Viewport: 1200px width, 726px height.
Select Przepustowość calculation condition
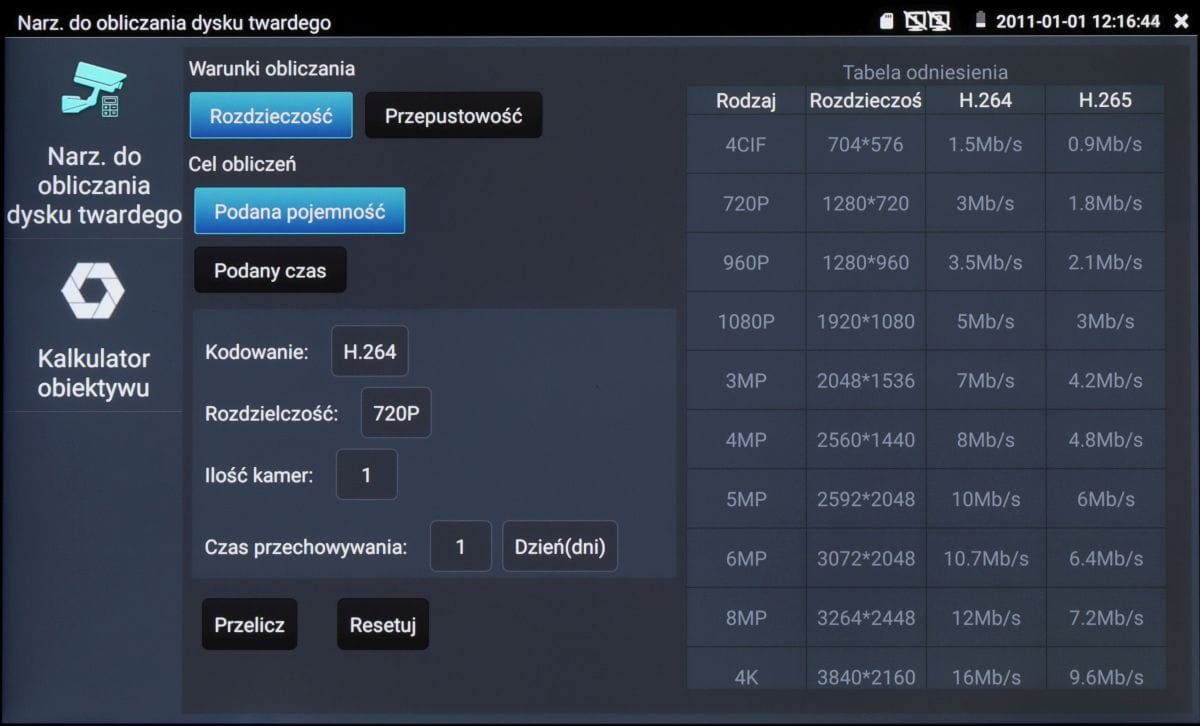click(453, 116)
